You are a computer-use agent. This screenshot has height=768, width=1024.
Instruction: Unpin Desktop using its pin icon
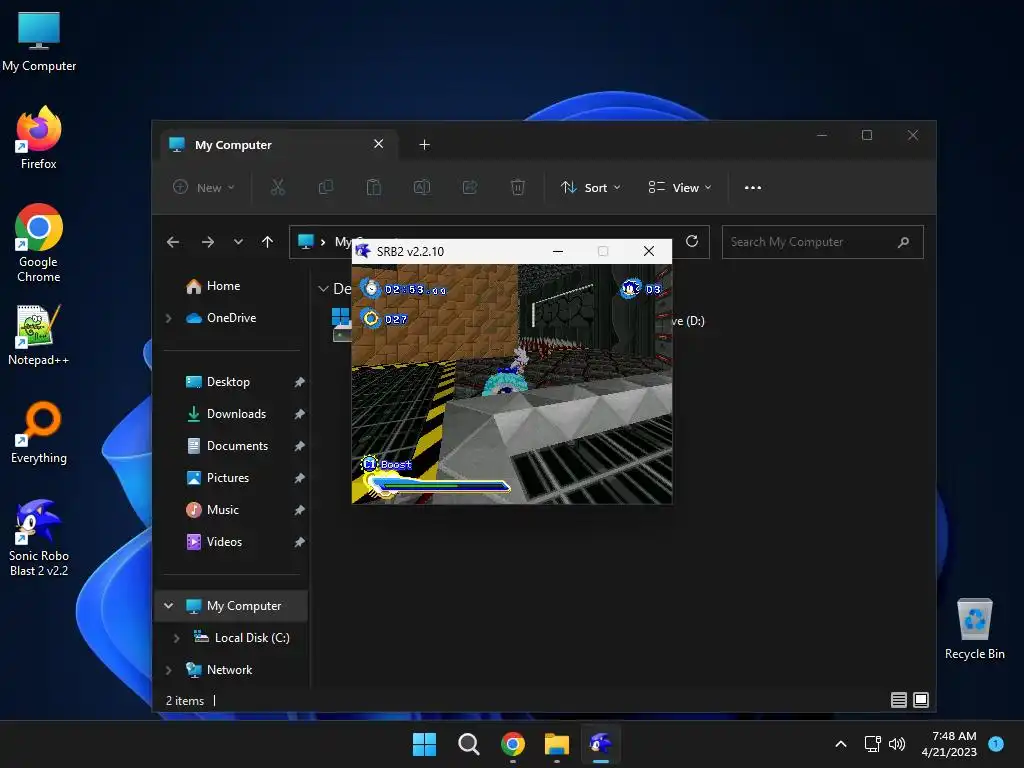[299, 382]
